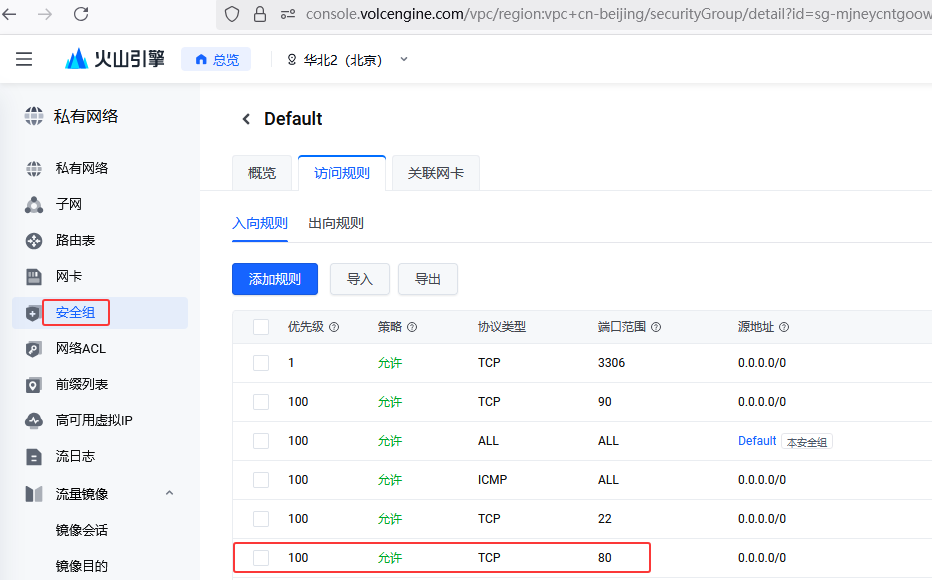Click the browser address bar URL
This screenshot has width=932, height=580.
[x=600, y=14]
